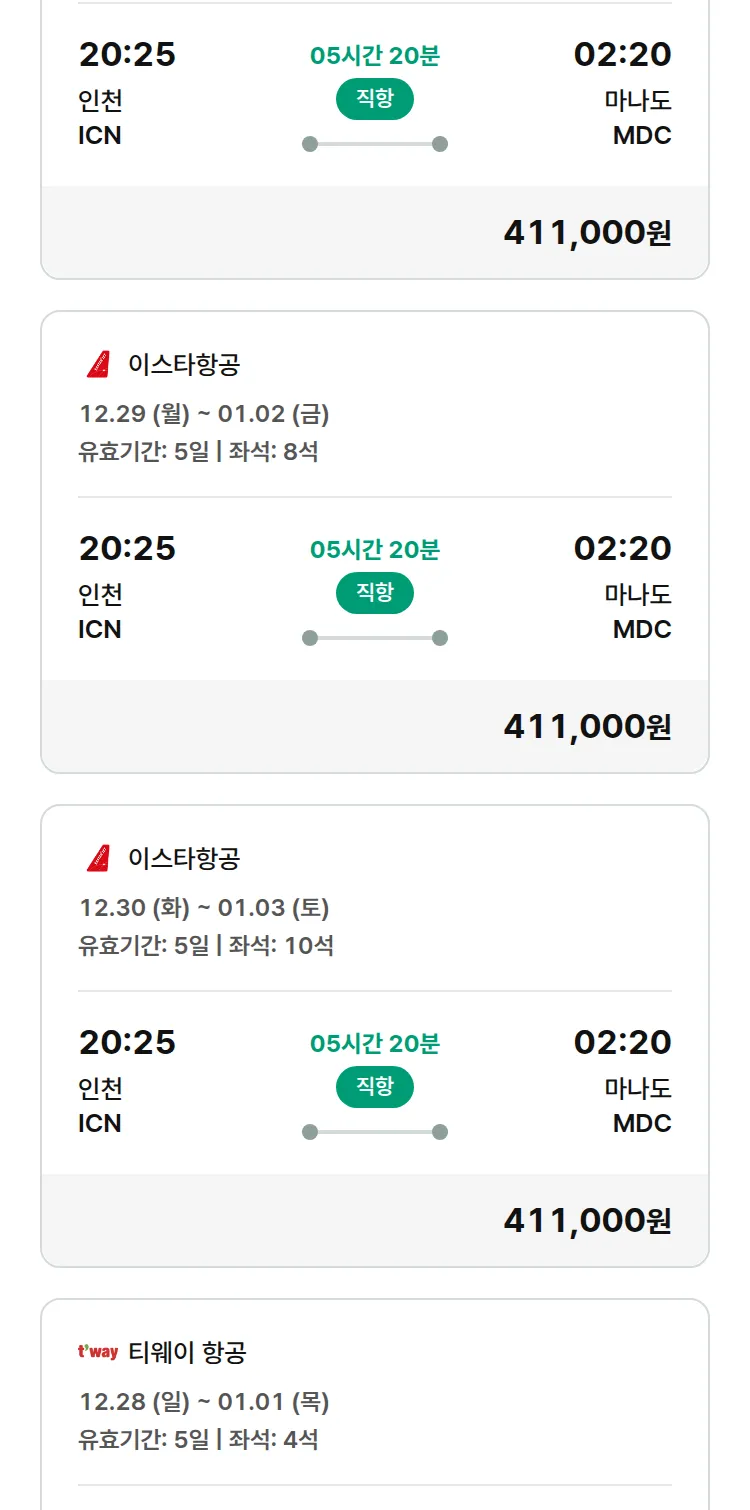This screenshot has height=1510, width=750.
Task: Click the route line on the 12.29 flight
Action: click(x=375, y=638)
